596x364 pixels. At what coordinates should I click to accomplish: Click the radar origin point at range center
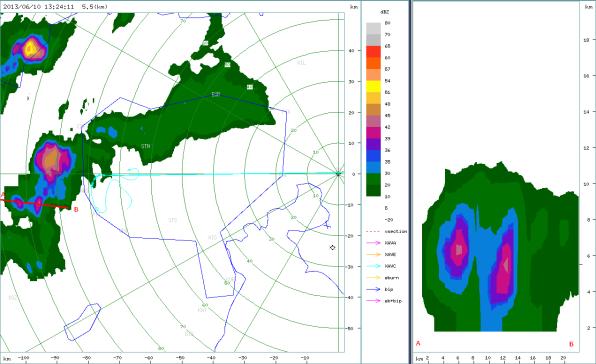click(338, 174)
